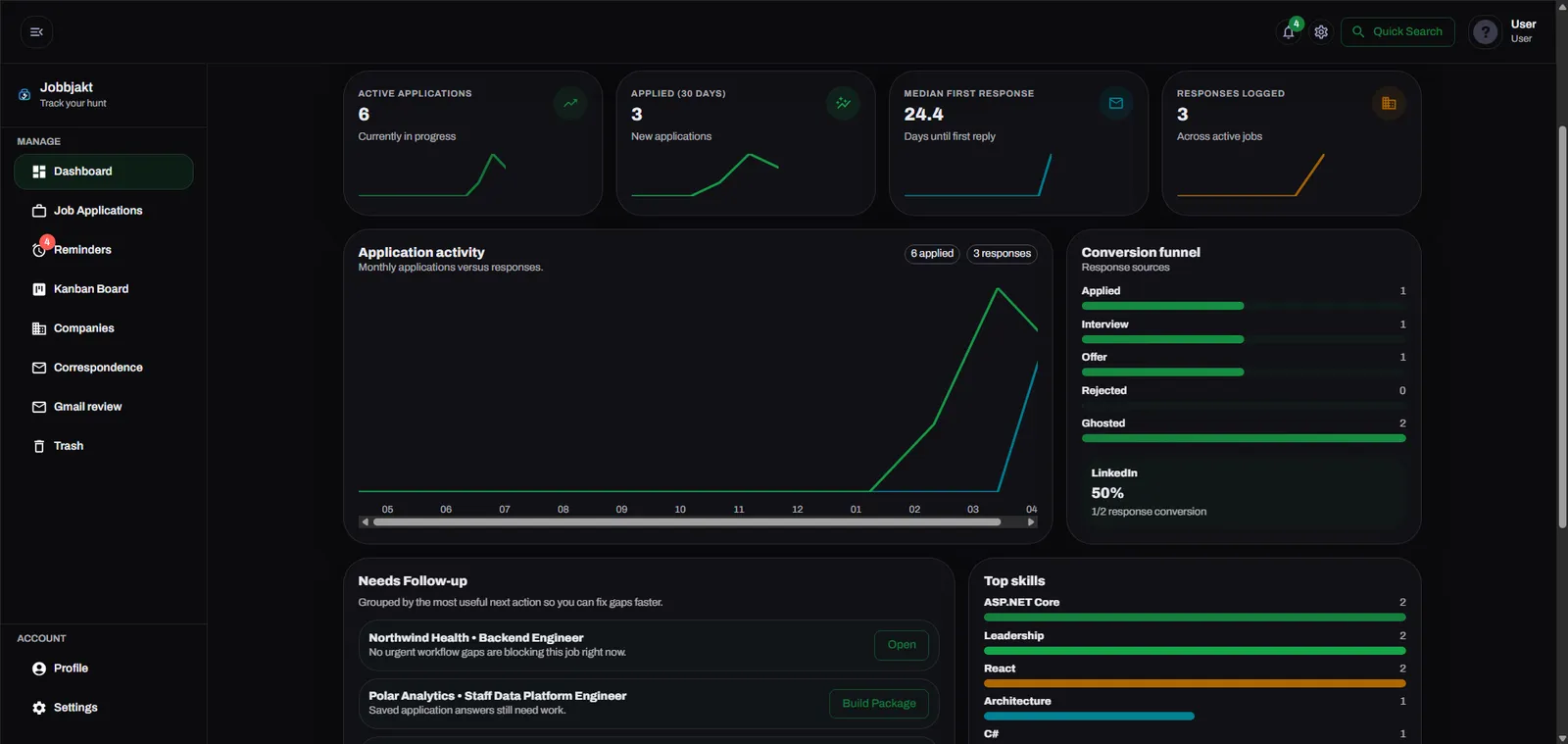Open the User account menu
This screenshot has height=744, width=1568.
(x=1523, y=31)
